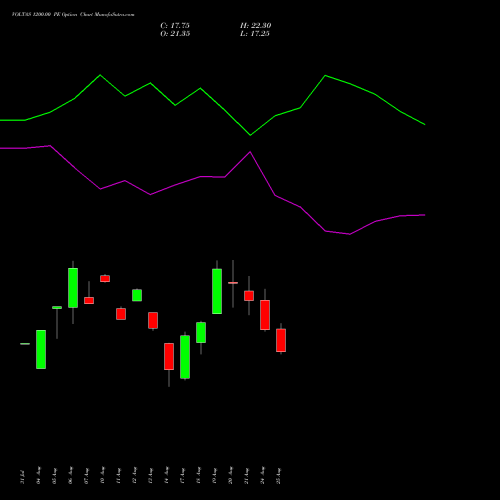Click the green candle for 17 Aug
This screenshot has width=500, height=500.
(185, 357)
